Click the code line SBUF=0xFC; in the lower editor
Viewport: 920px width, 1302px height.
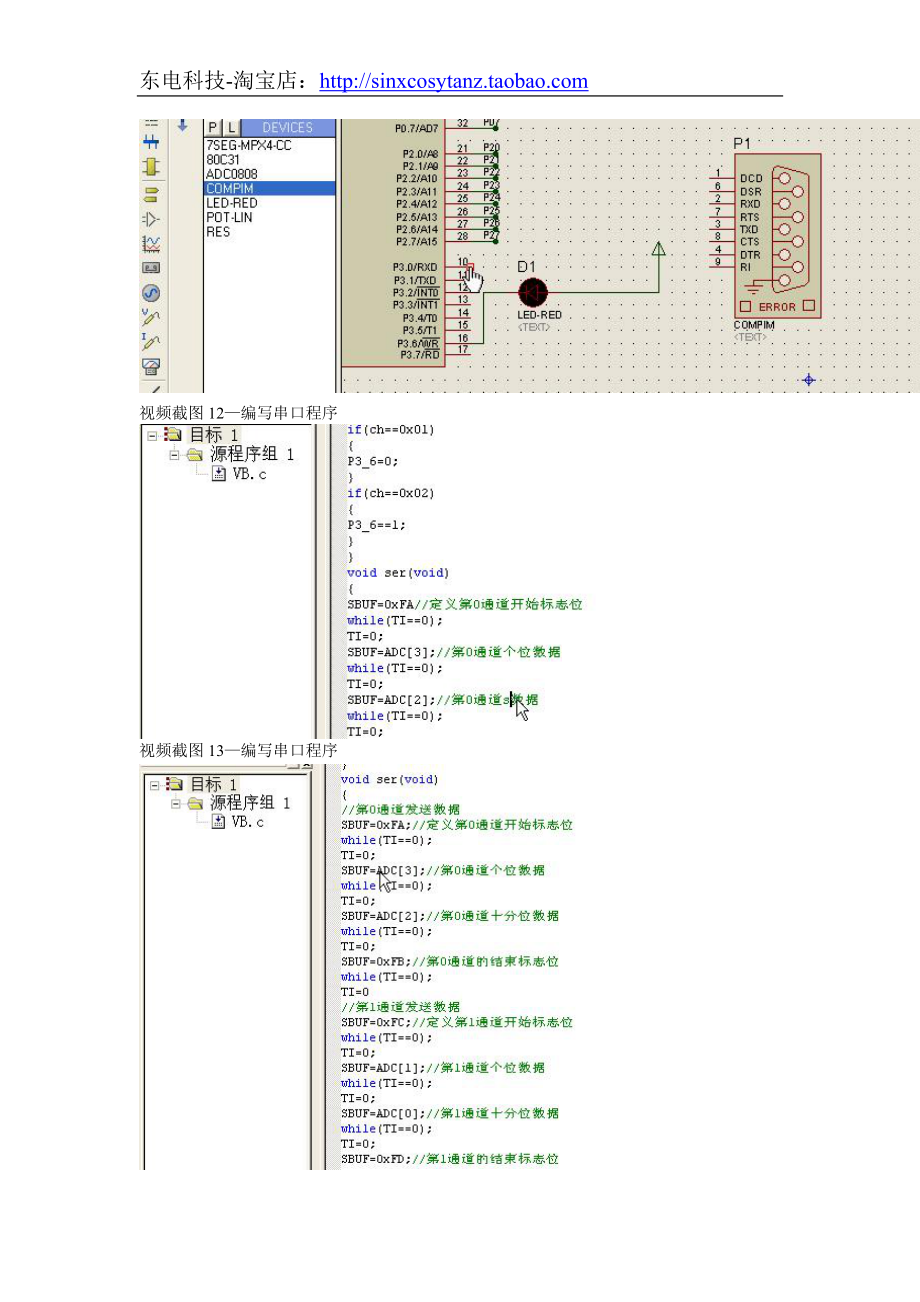[x=457, y=1023]
